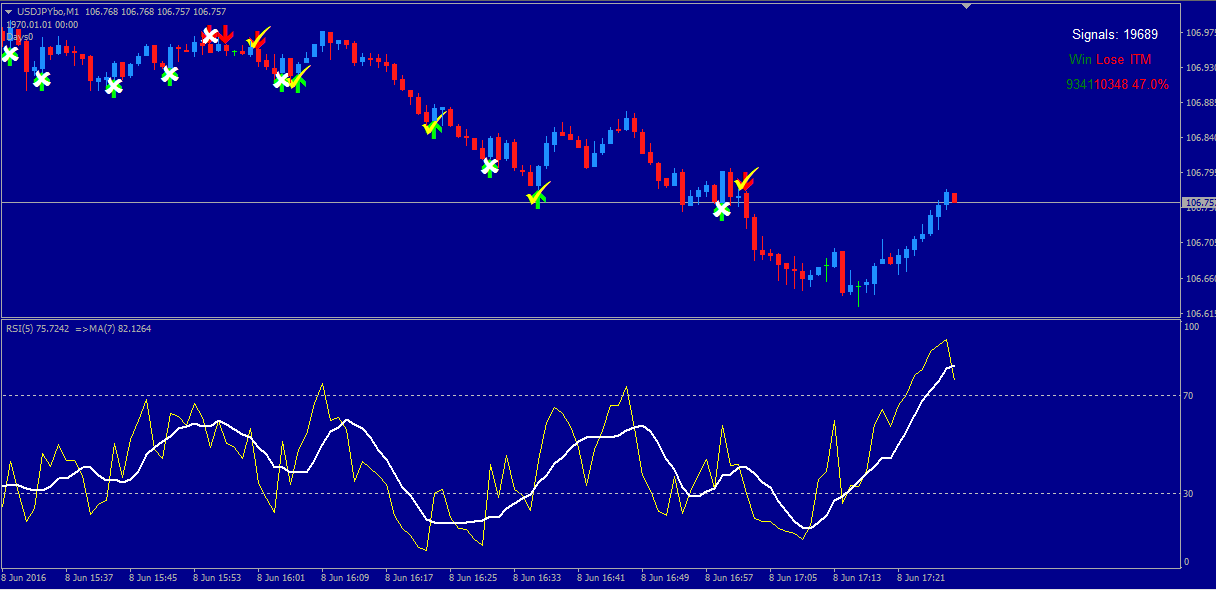Click the RSI scale value 30
1216x591 pixels.
(x=1189, y=493)
